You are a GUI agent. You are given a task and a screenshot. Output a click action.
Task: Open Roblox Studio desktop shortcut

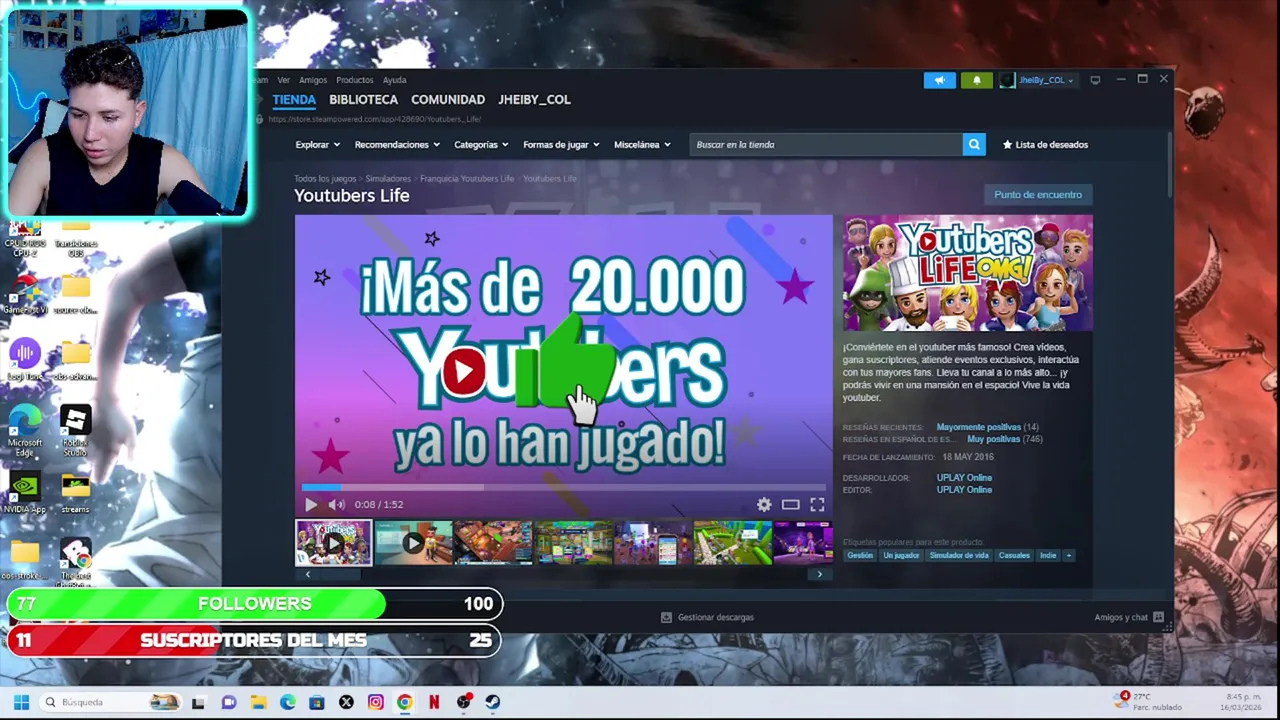[x=75, y=431]
